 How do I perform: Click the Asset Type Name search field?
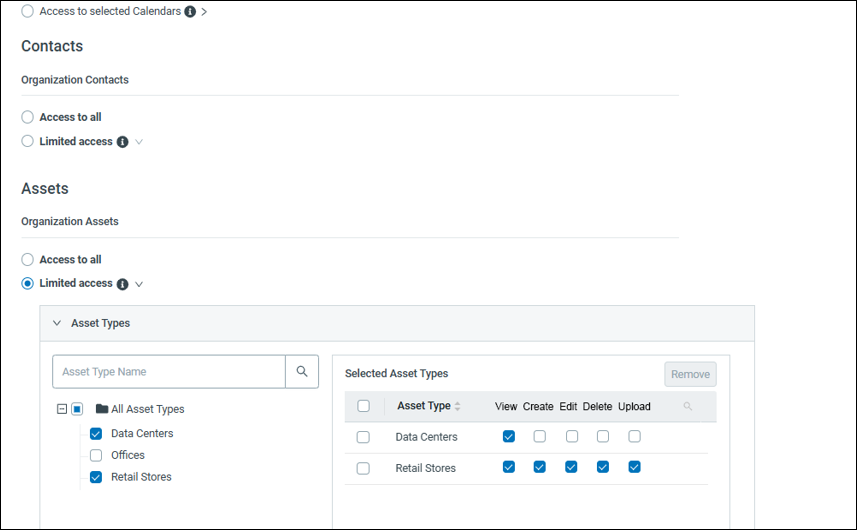pyautogui.click(x=169, y=372)
